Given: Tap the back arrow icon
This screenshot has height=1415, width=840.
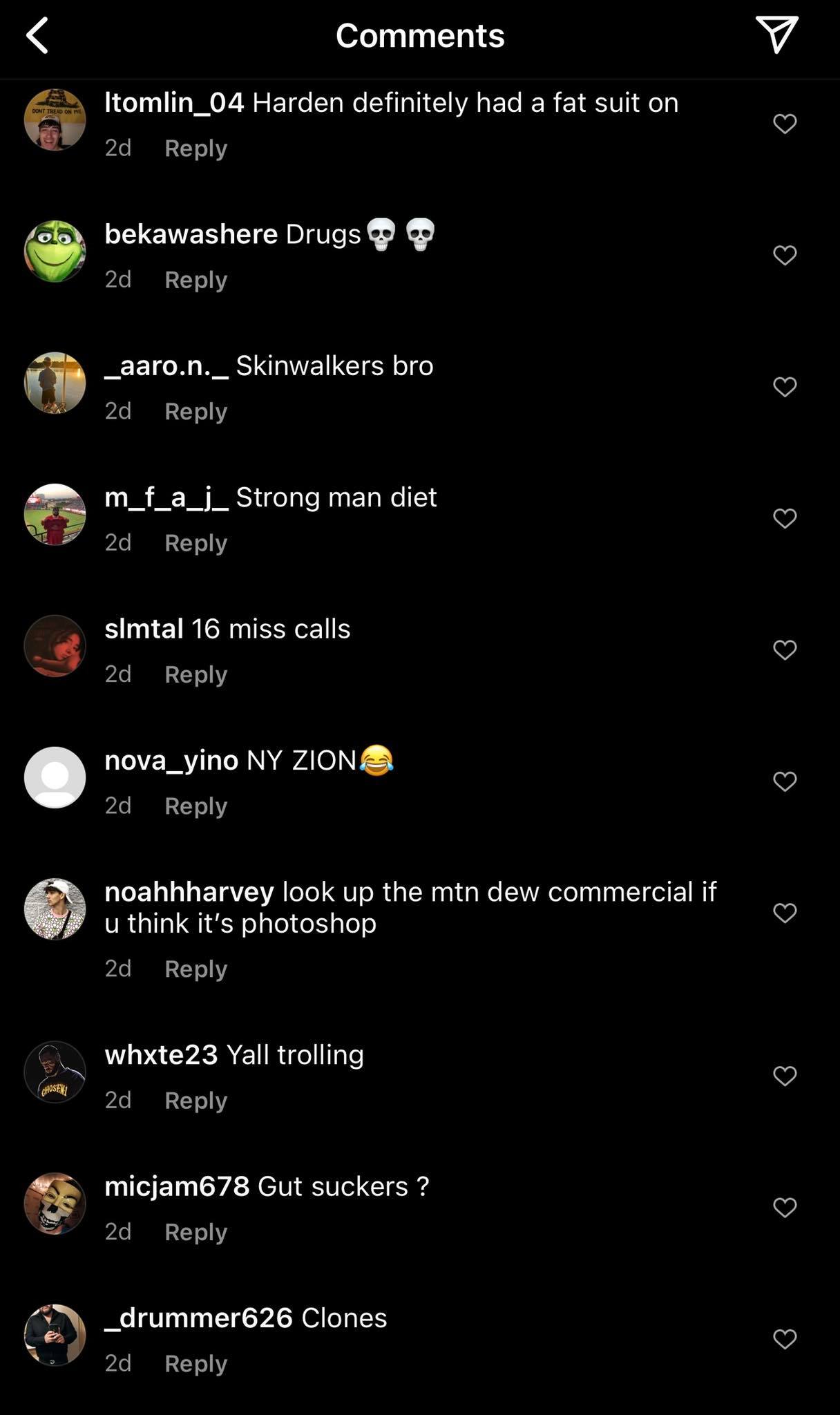Looking at the screenshot, I should (38, 36).
